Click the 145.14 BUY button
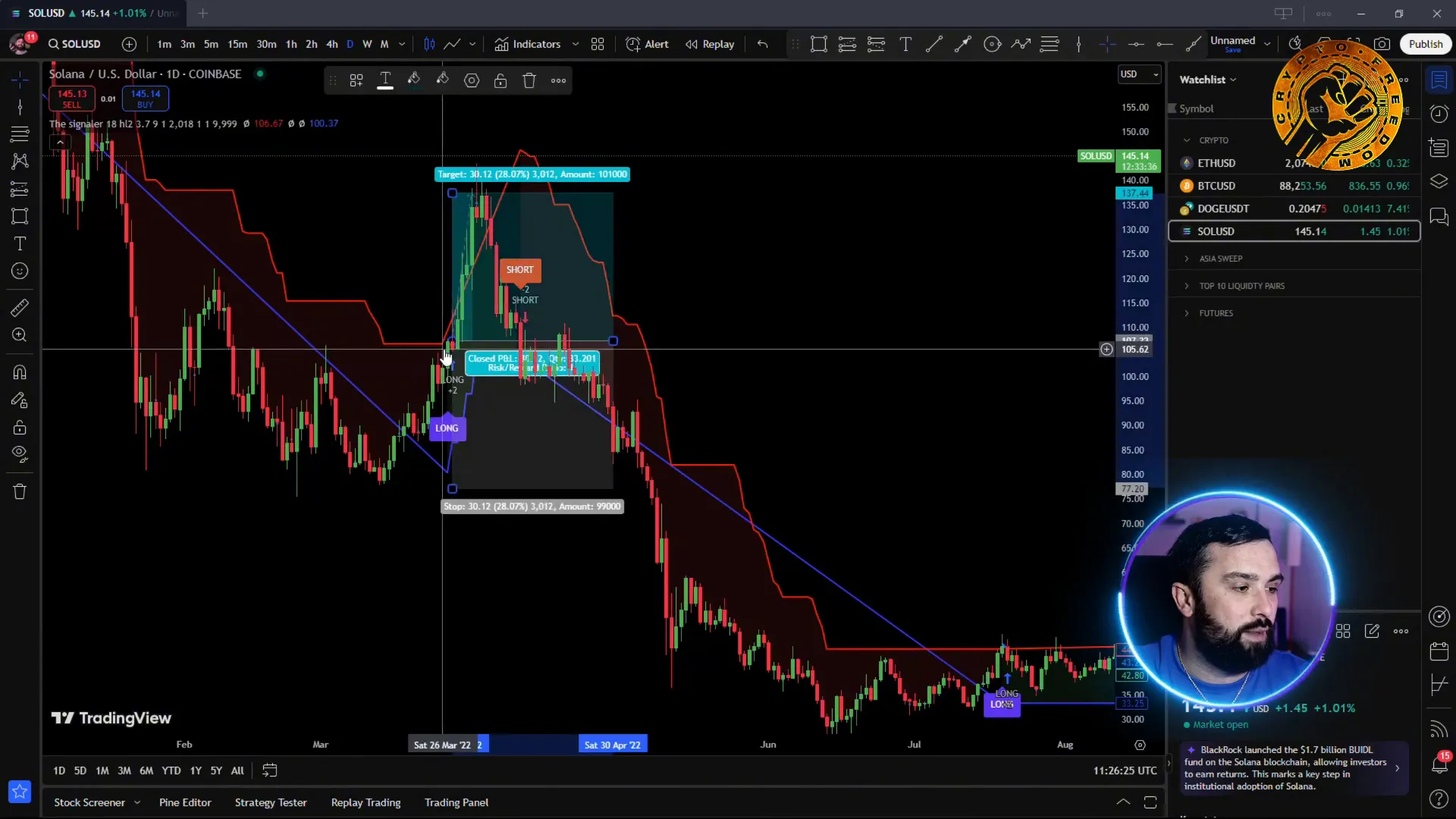Screen dimensions: 1456x819 tap(146, 99)
